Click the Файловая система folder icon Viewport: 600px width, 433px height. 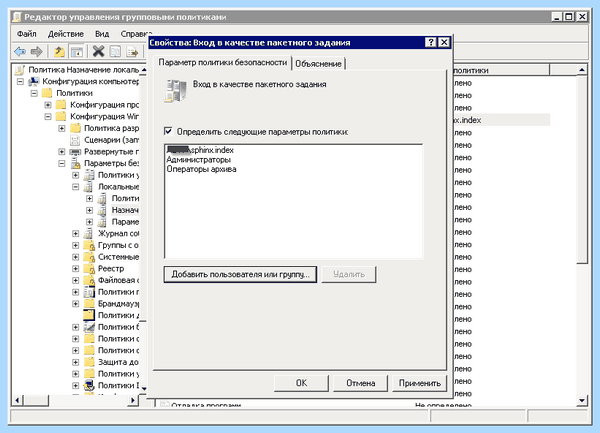coord(89,280)
